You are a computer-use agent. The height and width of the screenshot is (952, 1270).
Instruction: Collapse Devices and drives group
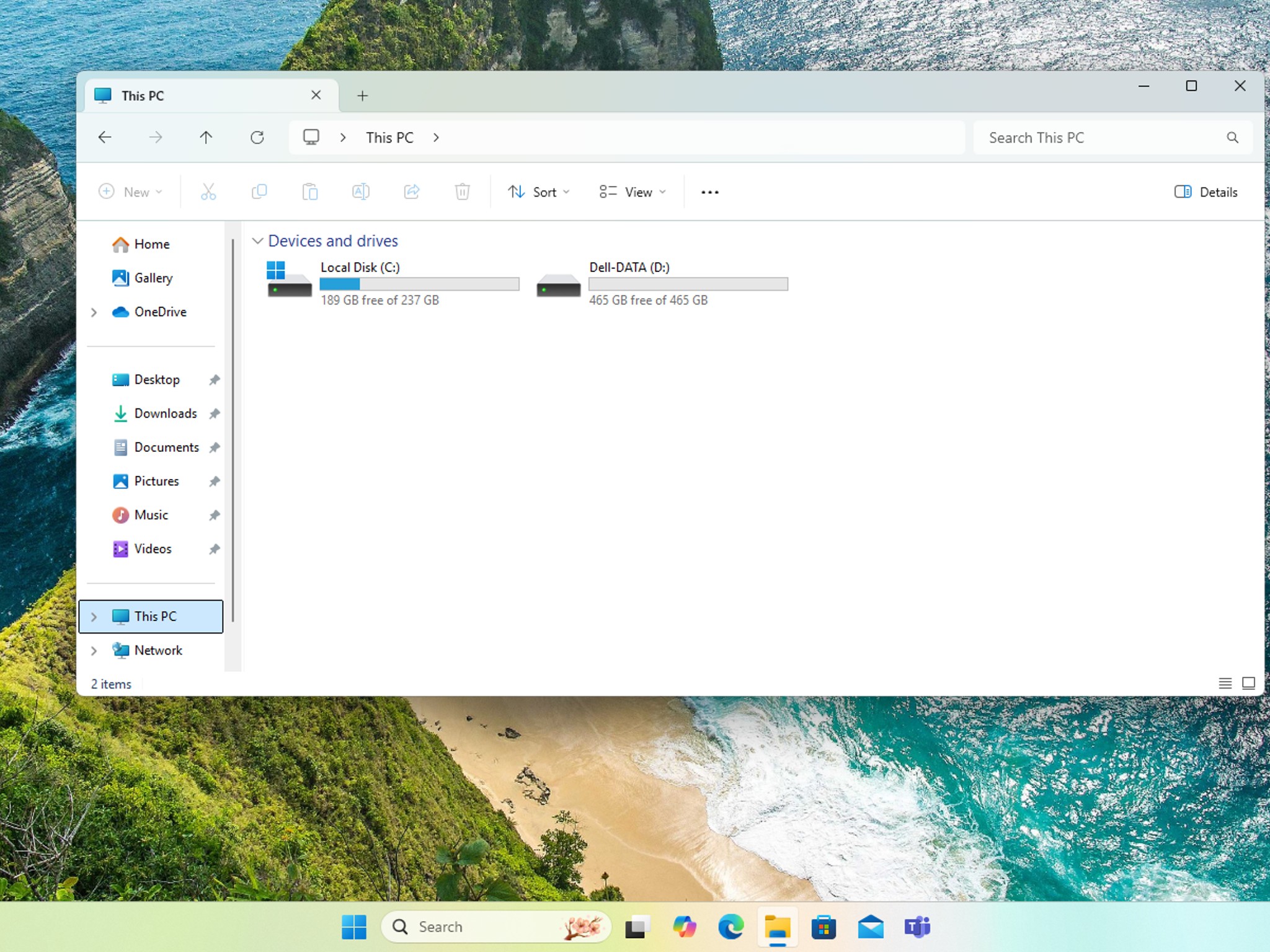pyautogui.click(x=257, y=240)
